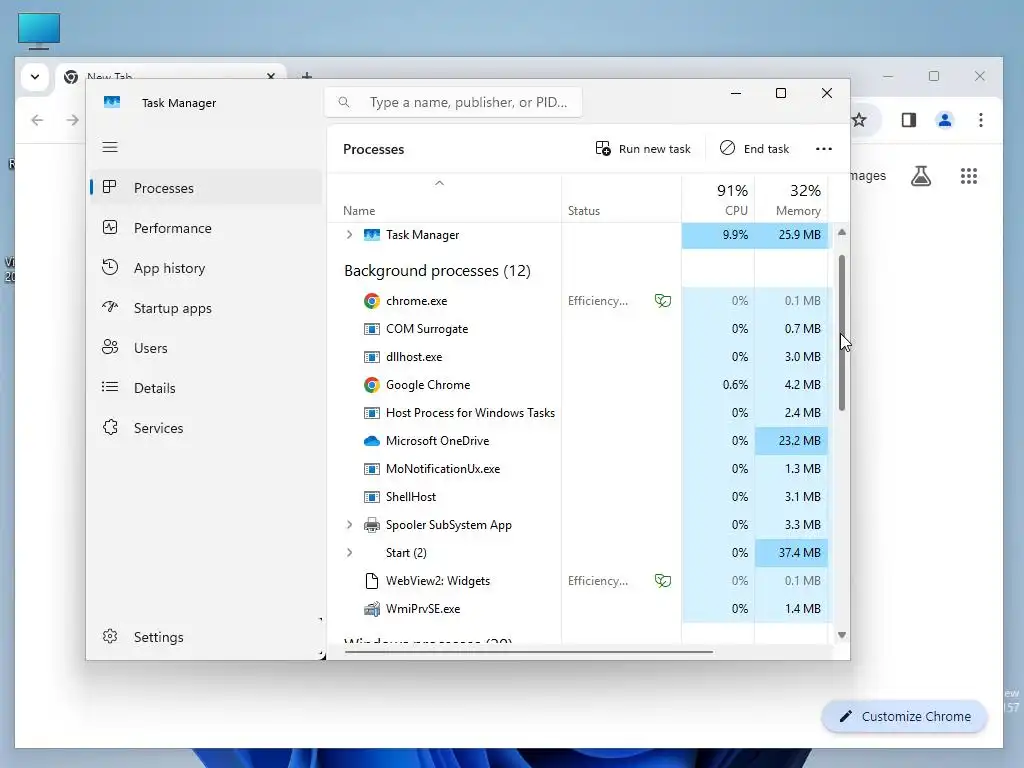Open Performance icon in sidebar
Viewport: 1024px width, 768px height.
pyautogui.click(x=110, y=227)
